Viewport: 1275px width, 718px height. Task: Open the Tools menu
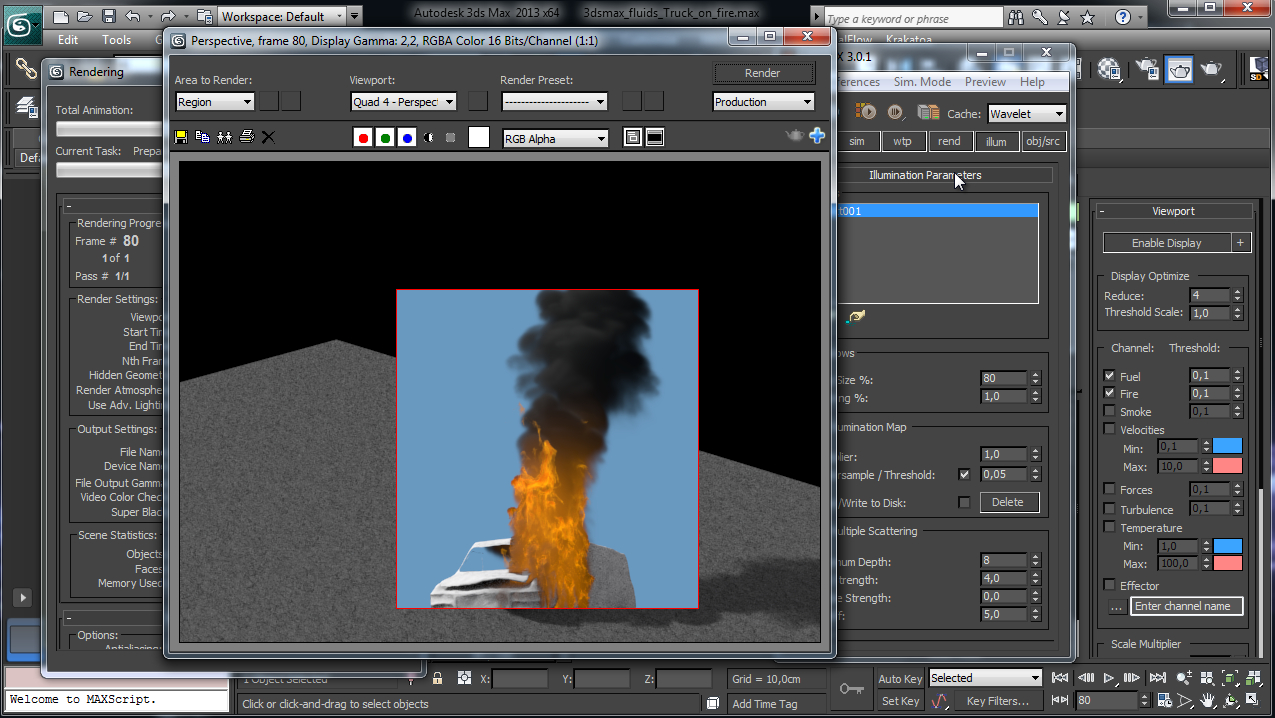tap(116, 40)
